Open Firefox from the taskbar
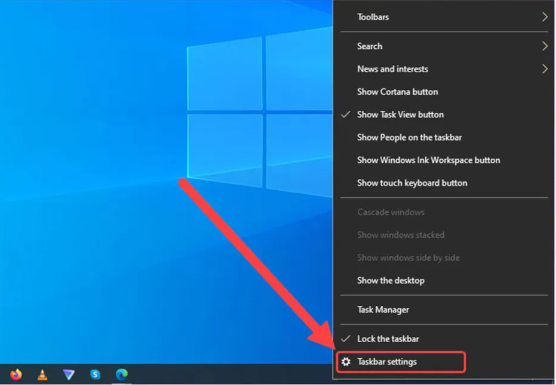The image size is (556, 385). [x=16, y=374]
